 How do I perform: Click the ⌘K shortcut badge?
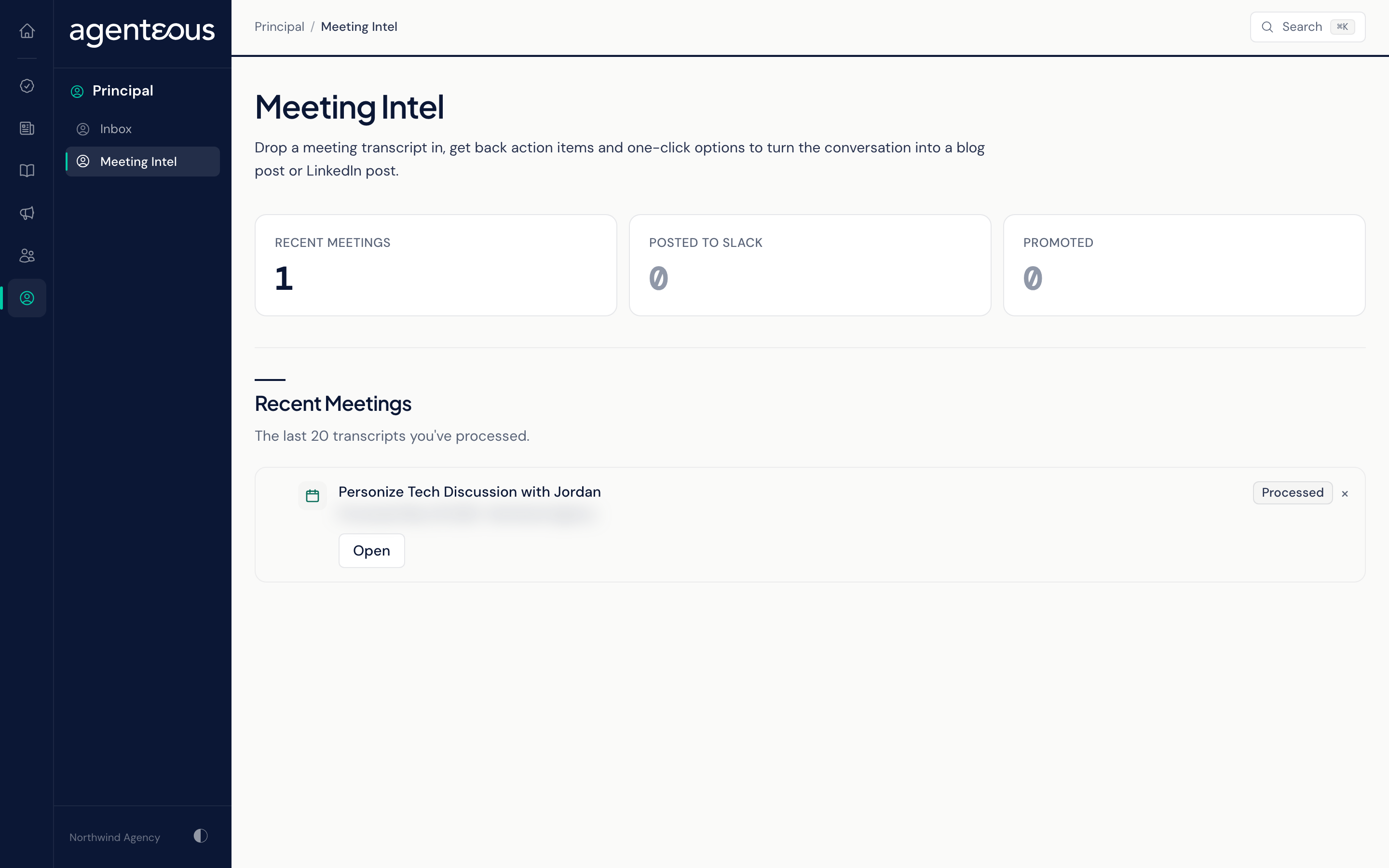click(x=1342, y=27)
